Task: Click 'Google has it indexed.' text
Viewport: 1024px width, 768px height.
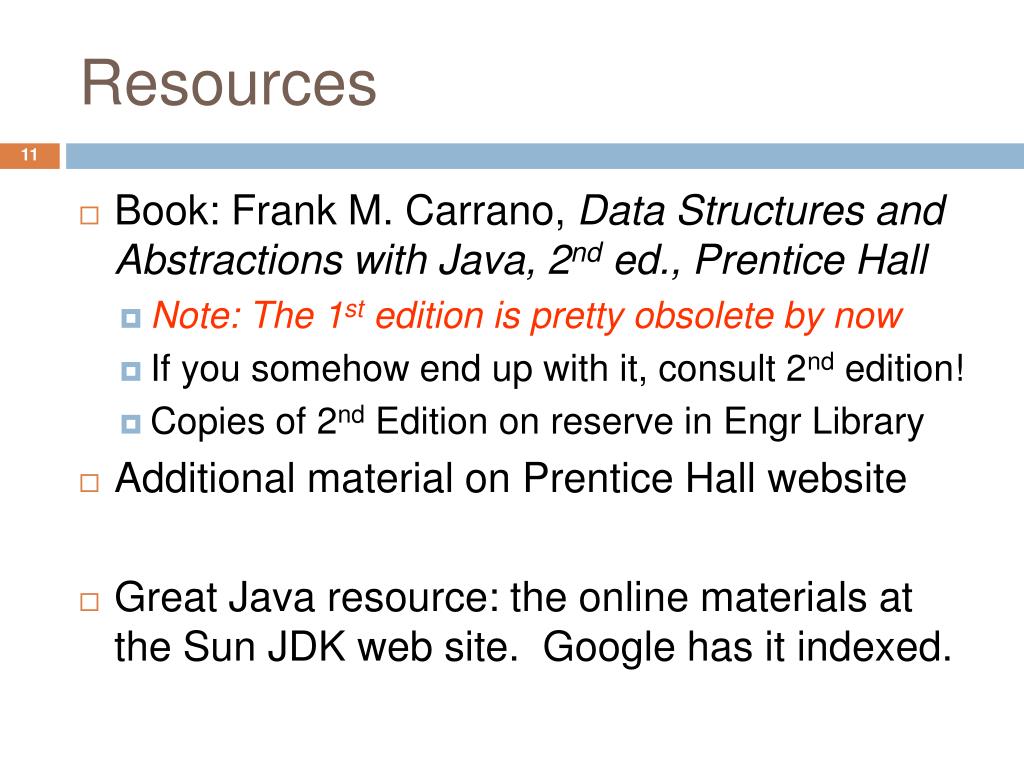Action: (747, 648)
